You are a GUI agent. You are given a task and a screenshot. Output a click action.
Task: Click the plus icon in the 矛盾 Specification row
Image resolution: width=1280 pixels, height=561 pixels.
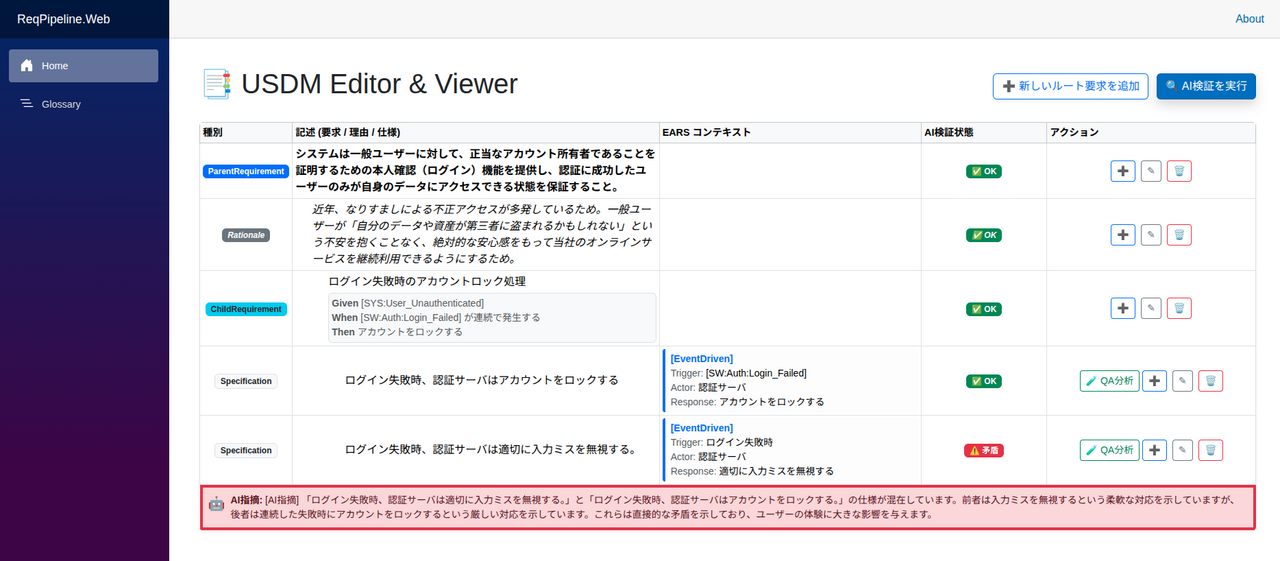pyautogui.click(x=1154, y=450)
